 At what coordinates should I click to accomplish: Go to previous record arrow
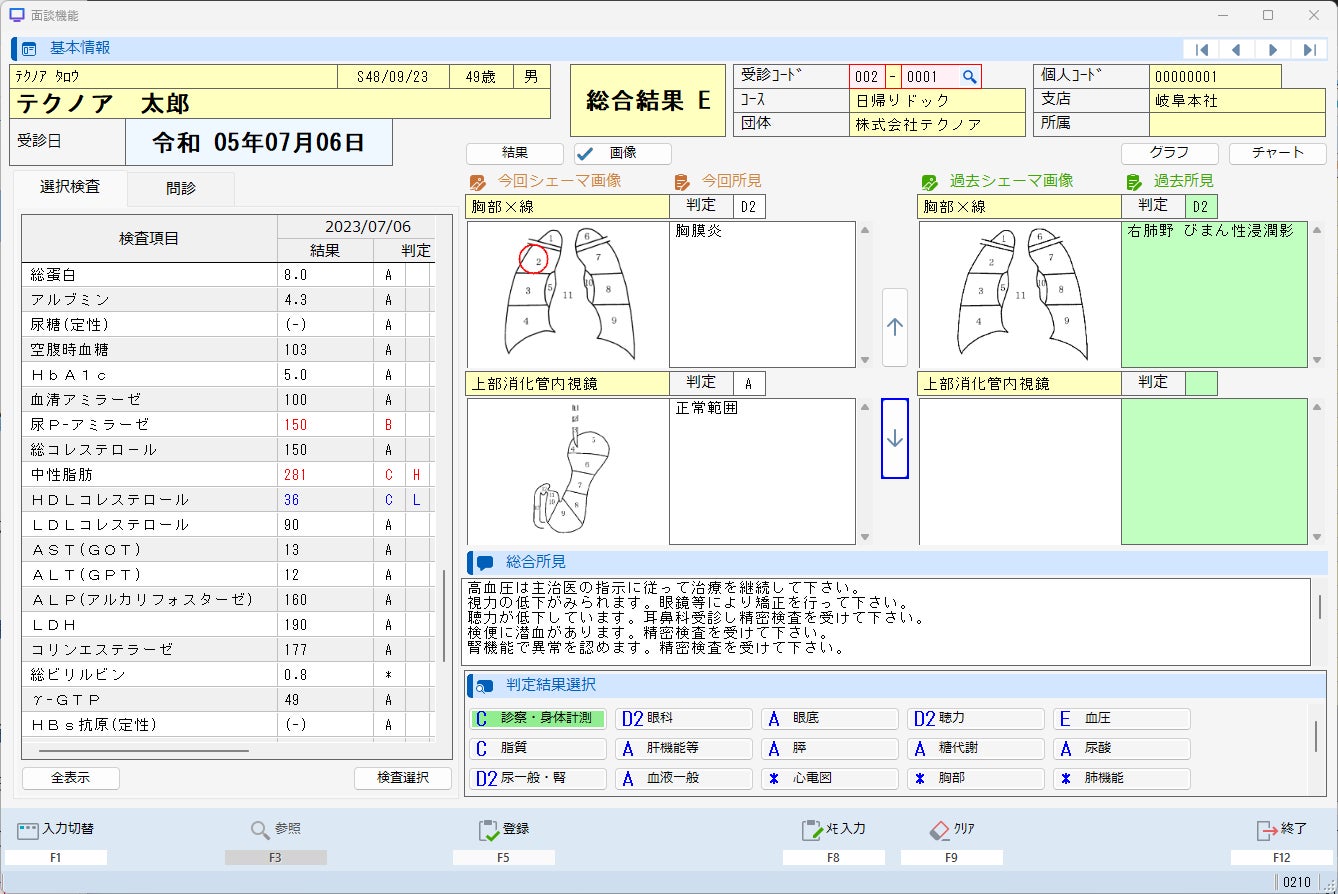[1237, 50]
